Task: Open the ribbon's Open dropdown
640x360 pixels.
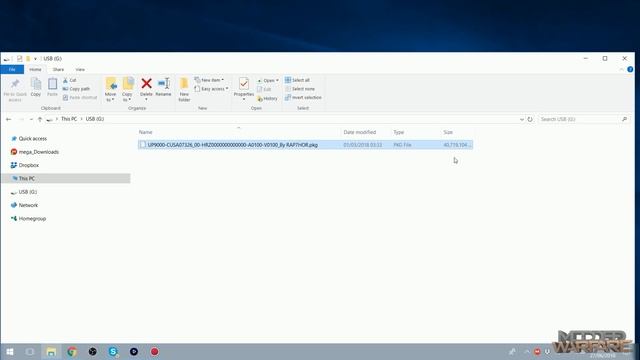Action: pyautogui.click(x=268, y=80)
